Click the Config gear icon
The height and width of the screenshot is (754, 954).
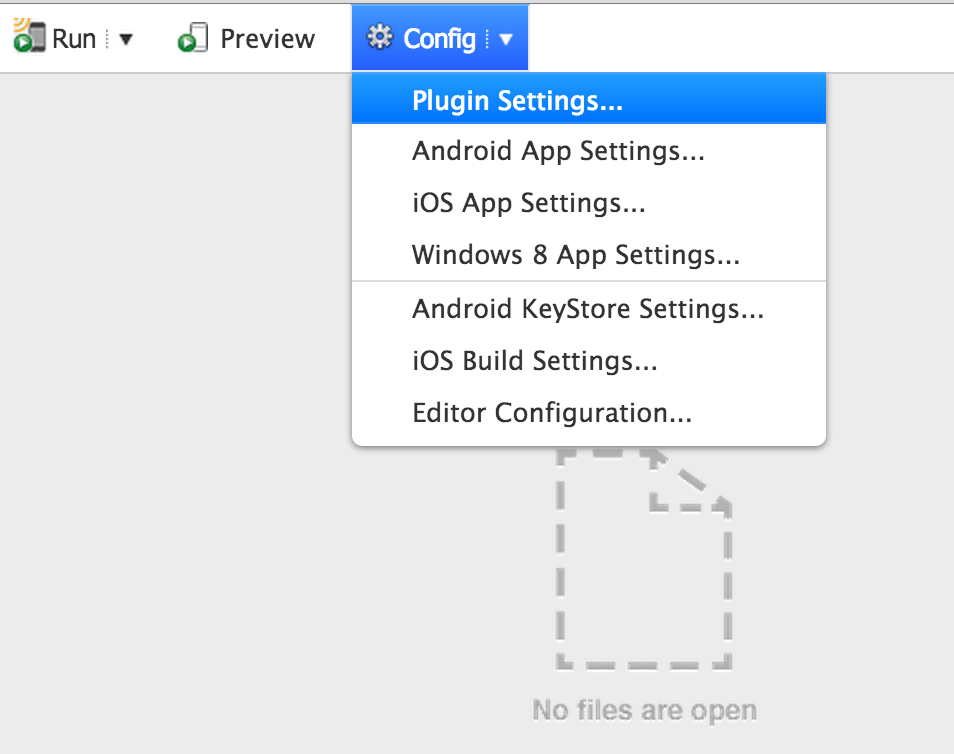pyautogui.click(x=380, y=38)
